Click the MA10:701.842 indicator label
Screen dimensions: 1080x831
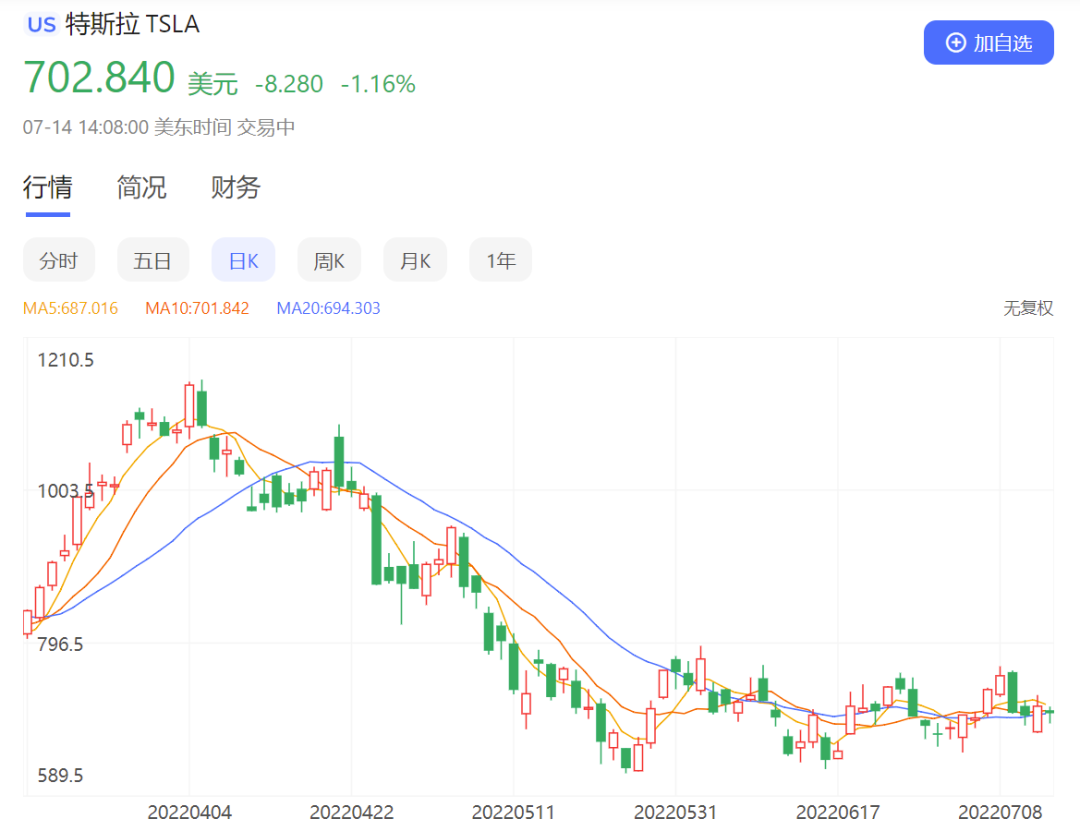point(197,308)
